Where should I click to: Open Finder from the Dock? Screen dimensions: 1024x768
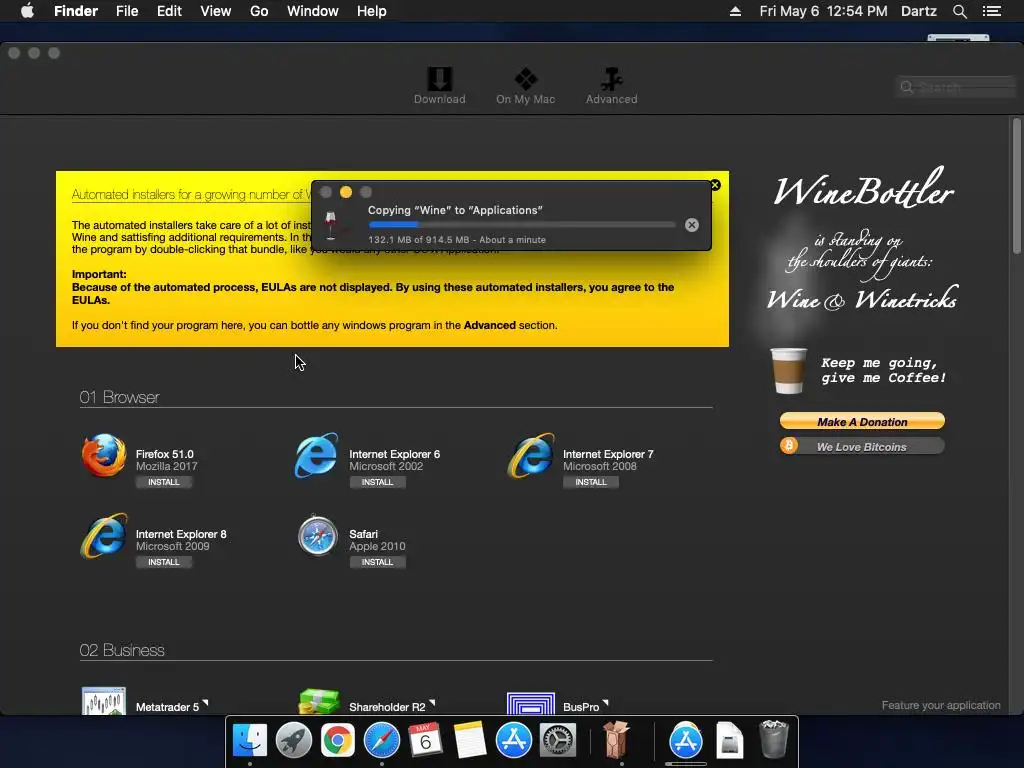(x=250, y=741)
